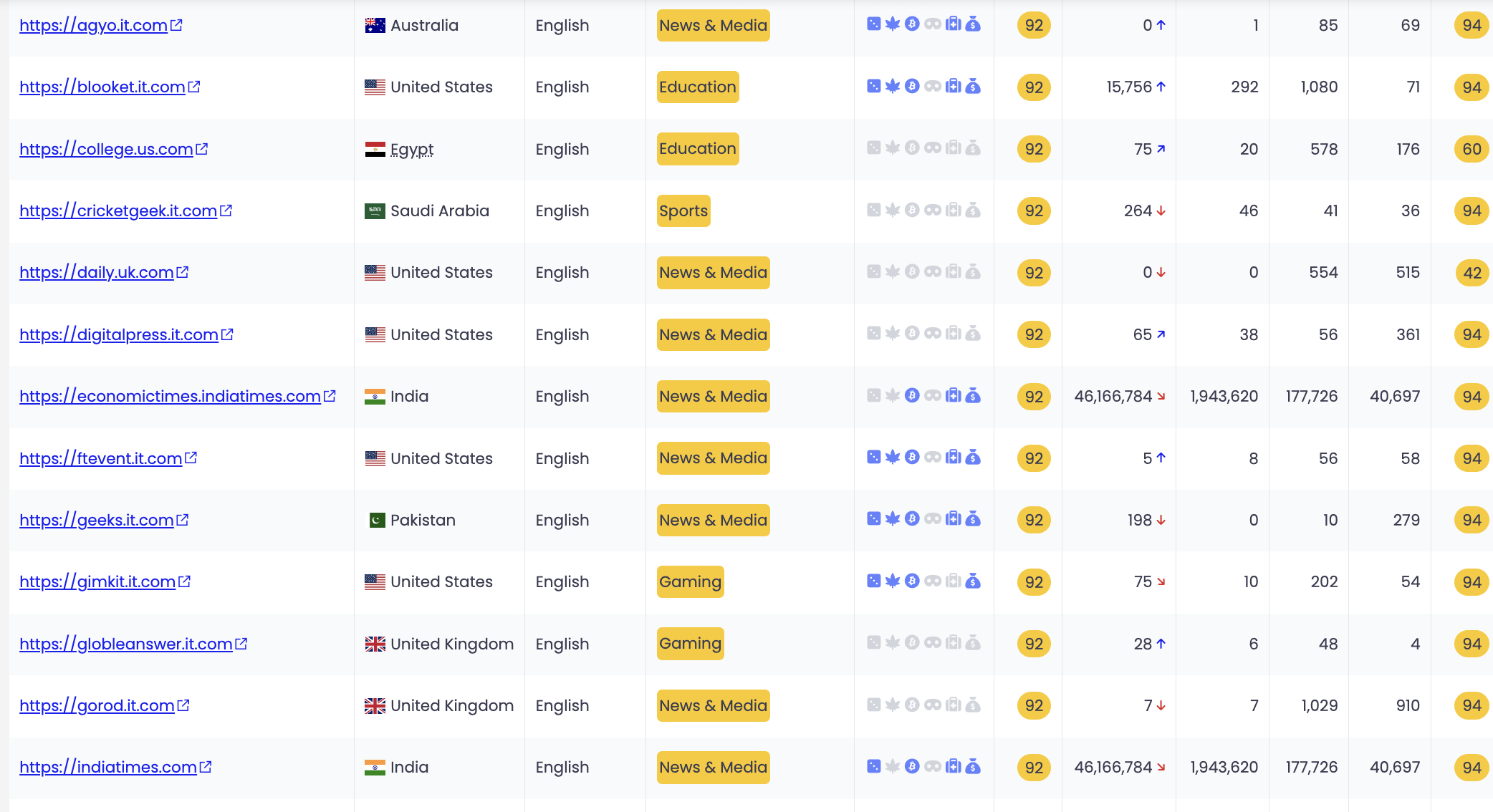The width and height of the screenshot is (1493, 812).
Task: Click the dice gambling icon in agyo.it.com row
Action: [873, 24]
